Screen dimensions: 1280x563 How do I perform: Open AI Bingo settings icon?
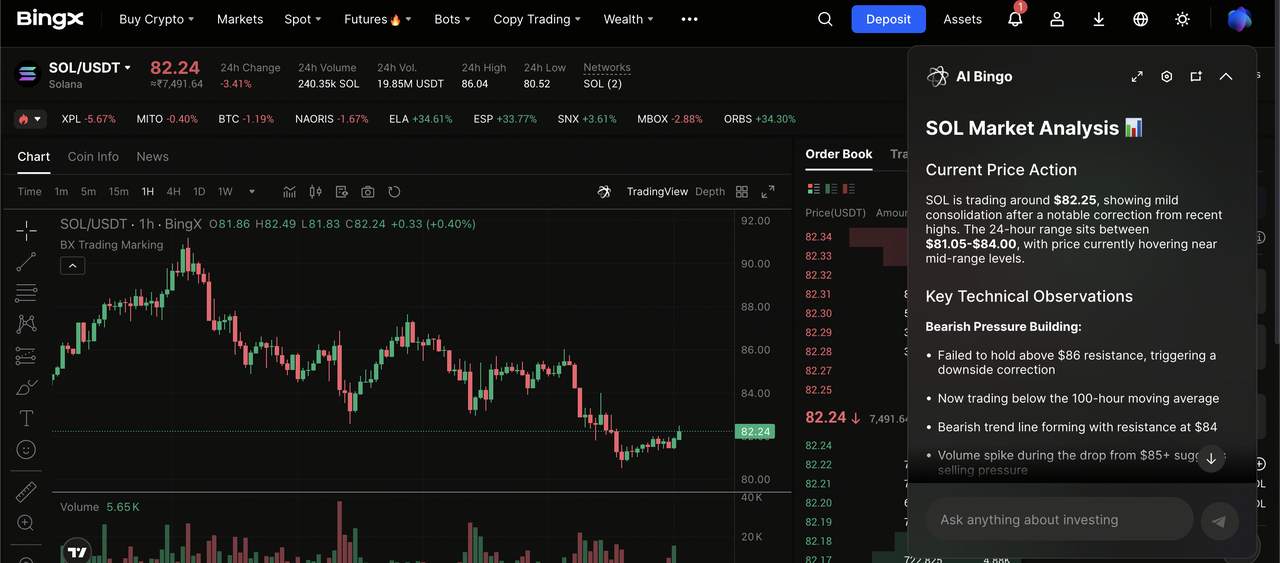pyautogui.click(x=1166, y=77)
